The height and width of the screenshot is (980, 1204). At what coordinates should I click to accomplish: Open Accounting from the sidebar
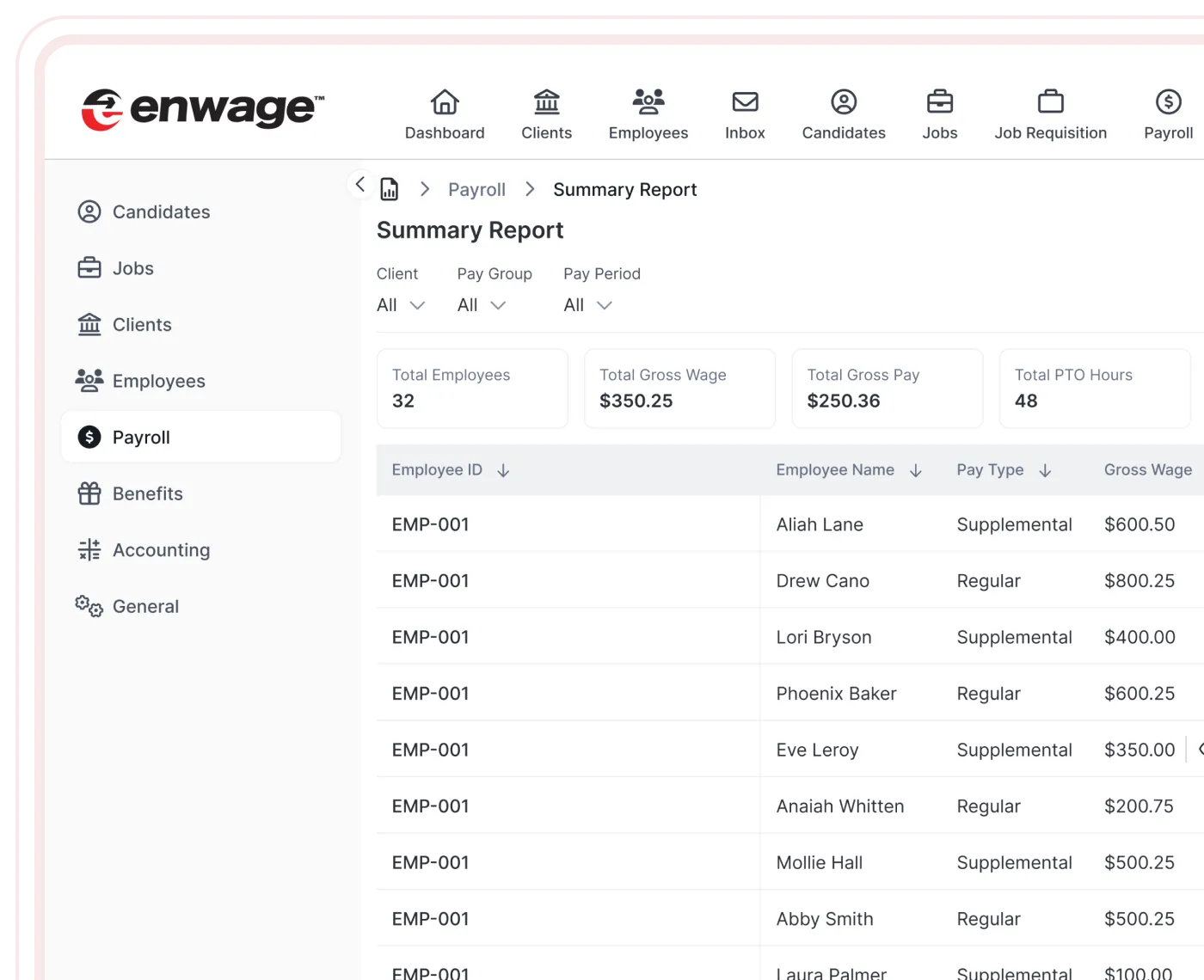pyautogui.click(x=161, y=550)
